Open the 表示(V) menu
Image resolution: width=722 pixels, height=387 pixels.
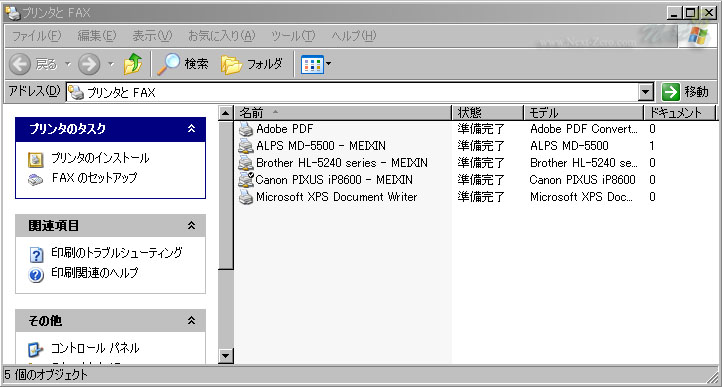point(152,35)
